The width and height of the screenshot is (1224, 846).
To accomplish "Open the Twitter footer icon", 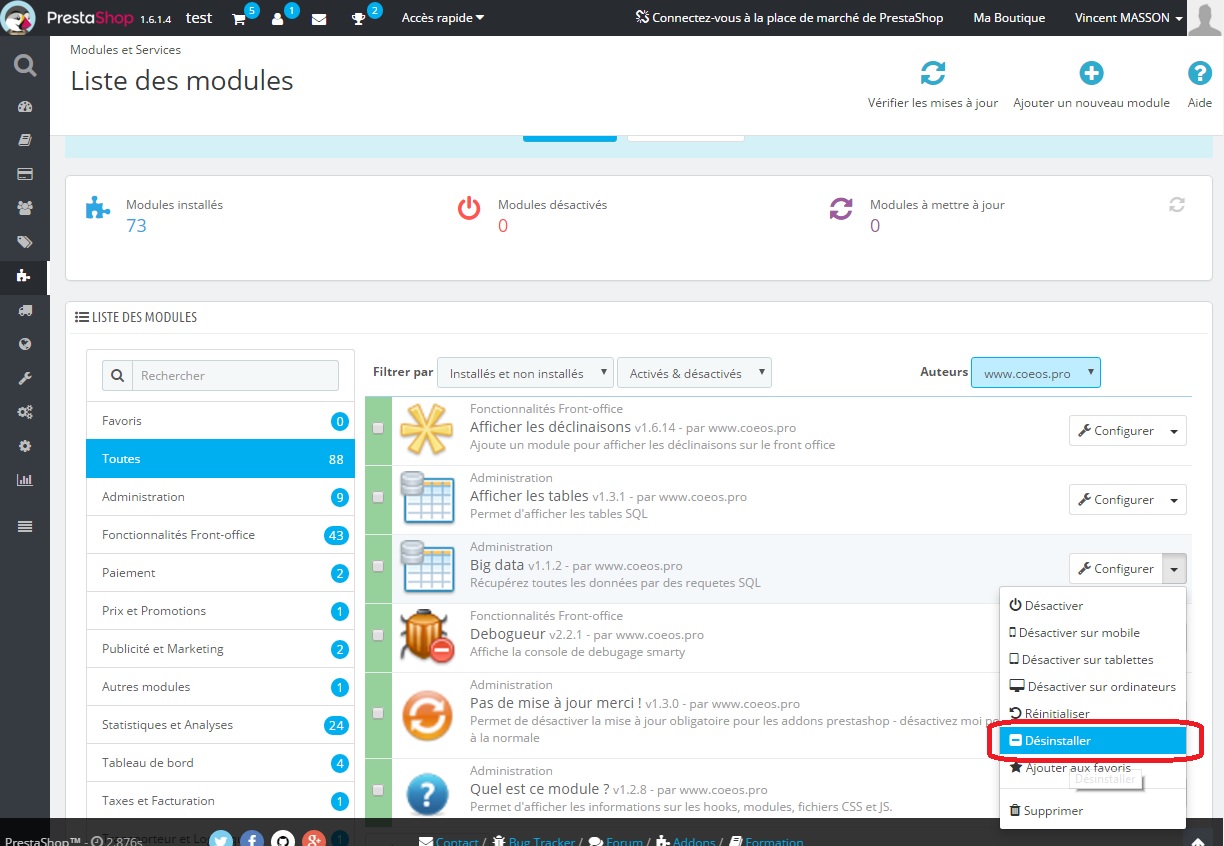I will (x=221, y=840).
